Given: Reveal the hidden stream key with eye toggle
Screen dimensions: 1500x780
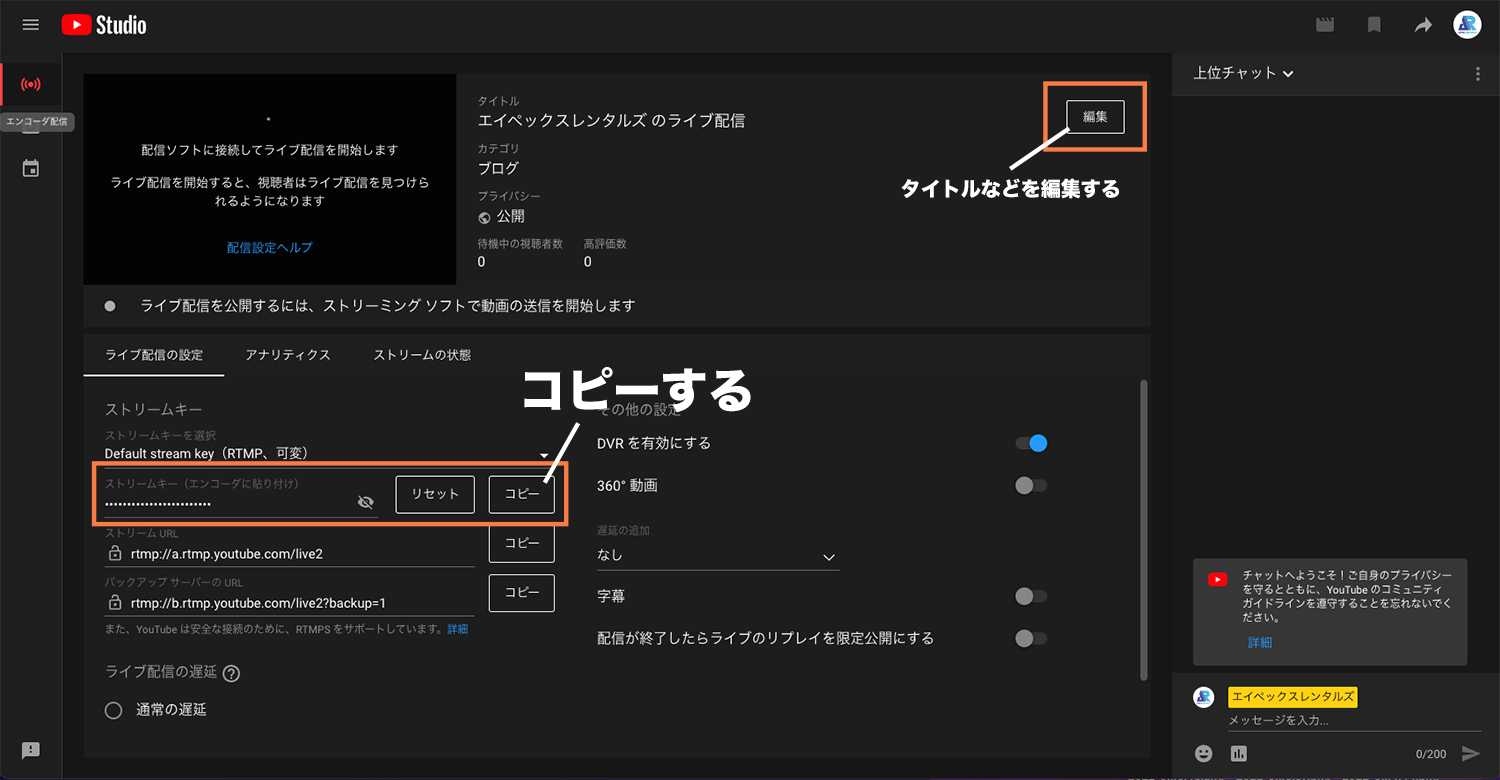Looking at the screenshot, I should point(366,502).
